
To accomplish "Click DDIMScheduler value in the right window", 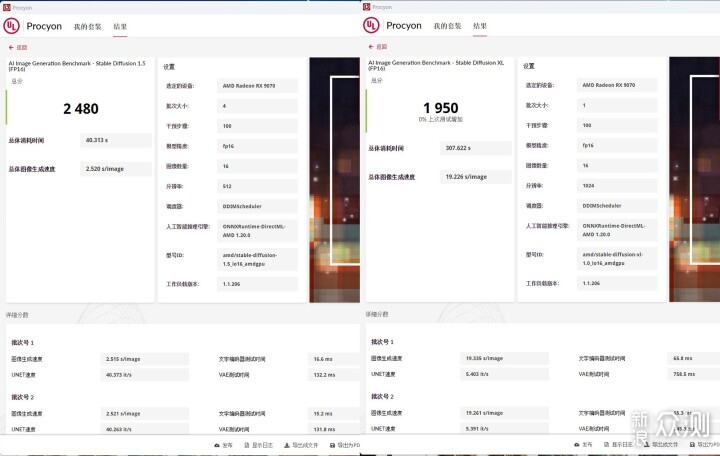I will tap(617, 206).
